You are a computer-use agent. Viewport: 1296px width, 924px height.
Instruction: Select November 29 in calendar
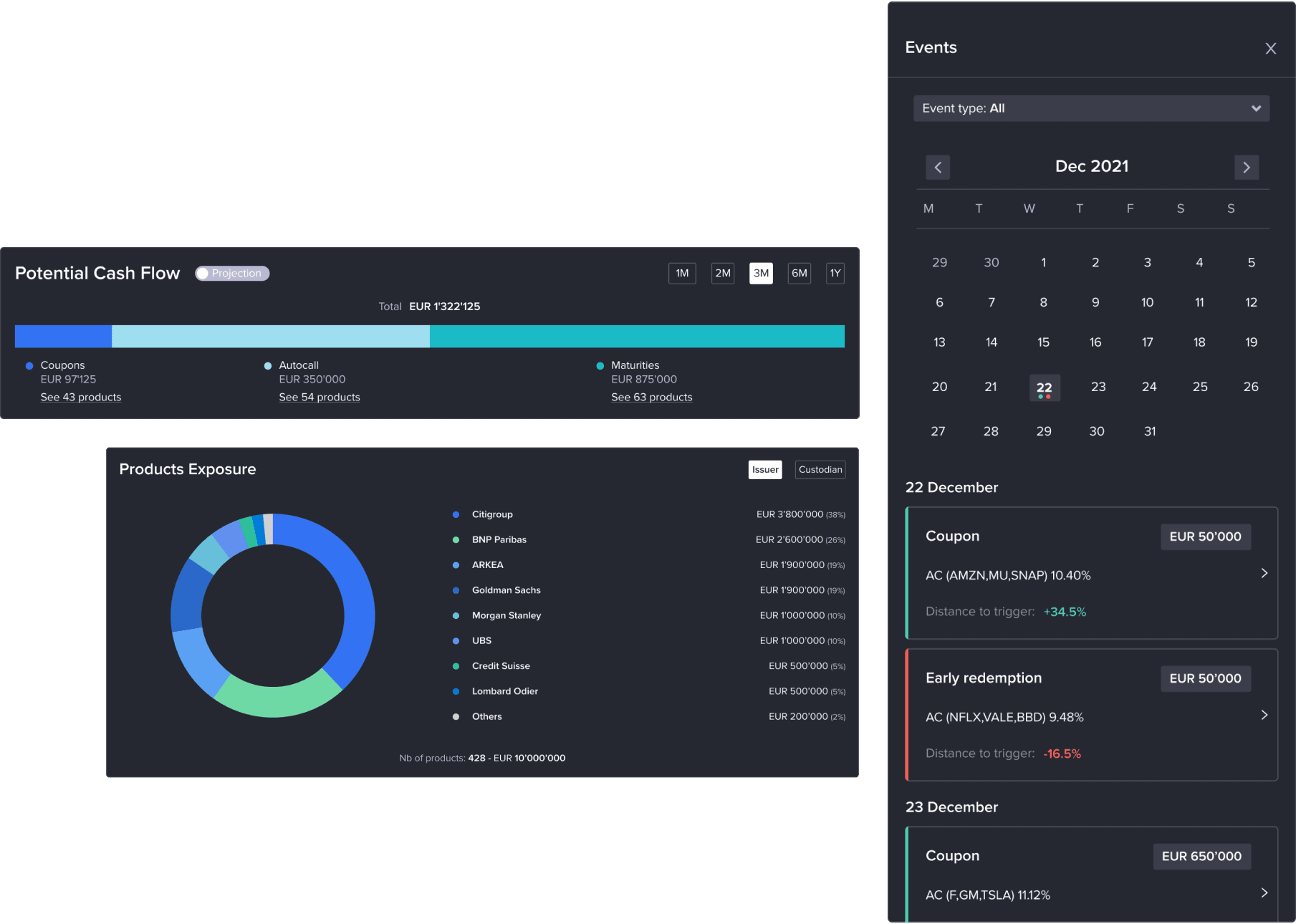939,262
